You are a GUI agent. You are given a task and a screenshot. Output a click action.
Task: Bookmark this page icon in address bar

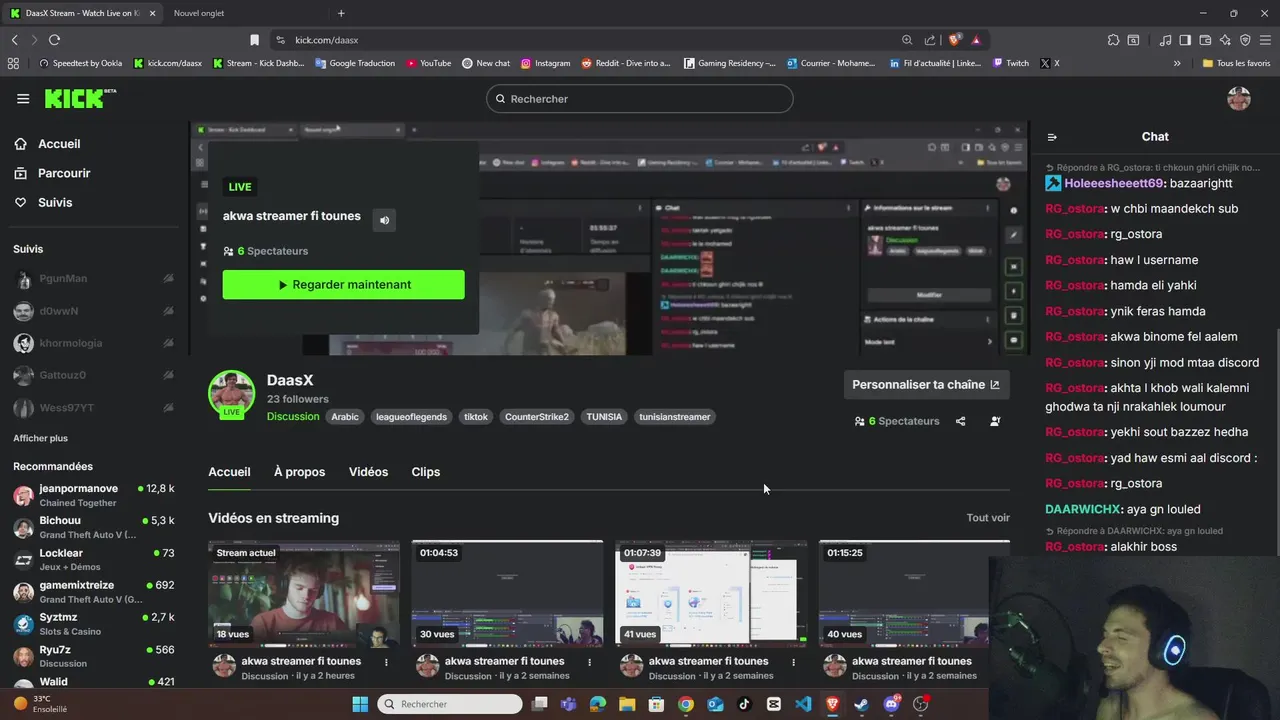pyautogui.click(x=254, y=40)
